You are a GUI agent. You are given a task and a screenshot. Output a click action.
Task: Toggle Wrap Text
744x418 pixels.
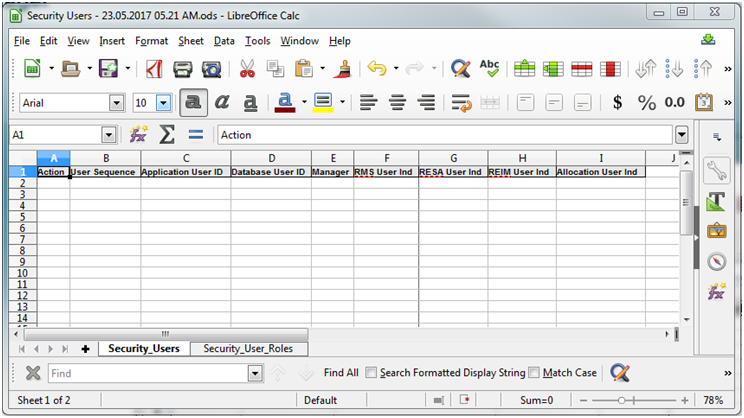[461, 102]
